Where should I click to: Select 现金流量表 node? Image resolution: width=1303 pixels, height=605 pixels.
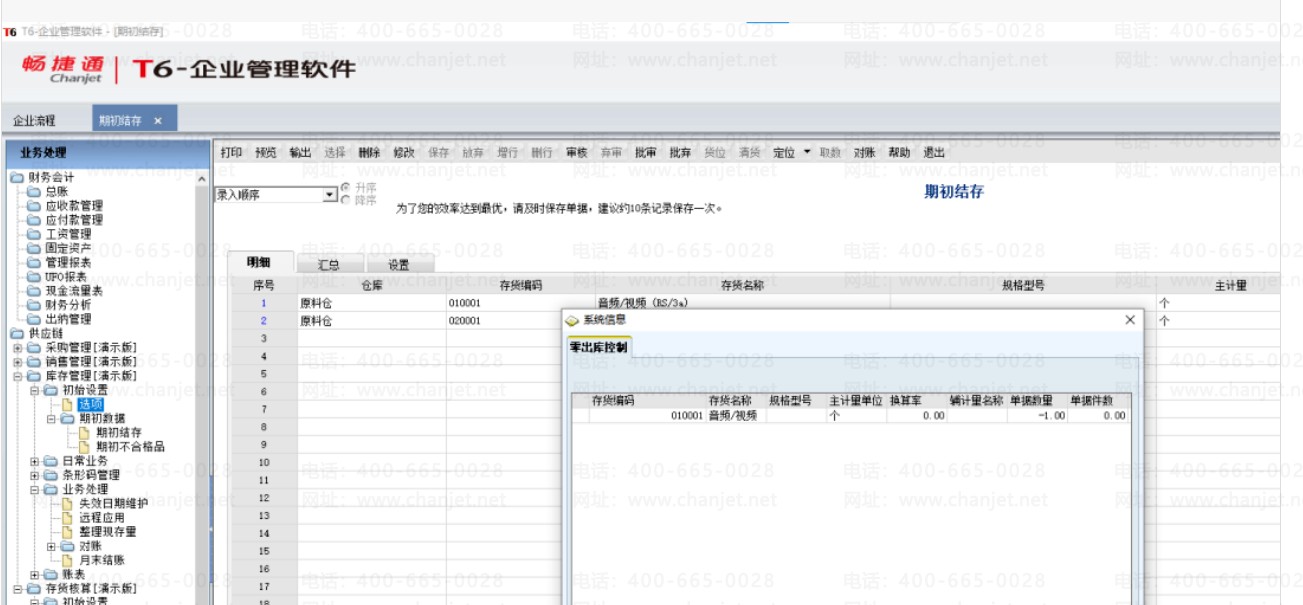pos(74,290)
